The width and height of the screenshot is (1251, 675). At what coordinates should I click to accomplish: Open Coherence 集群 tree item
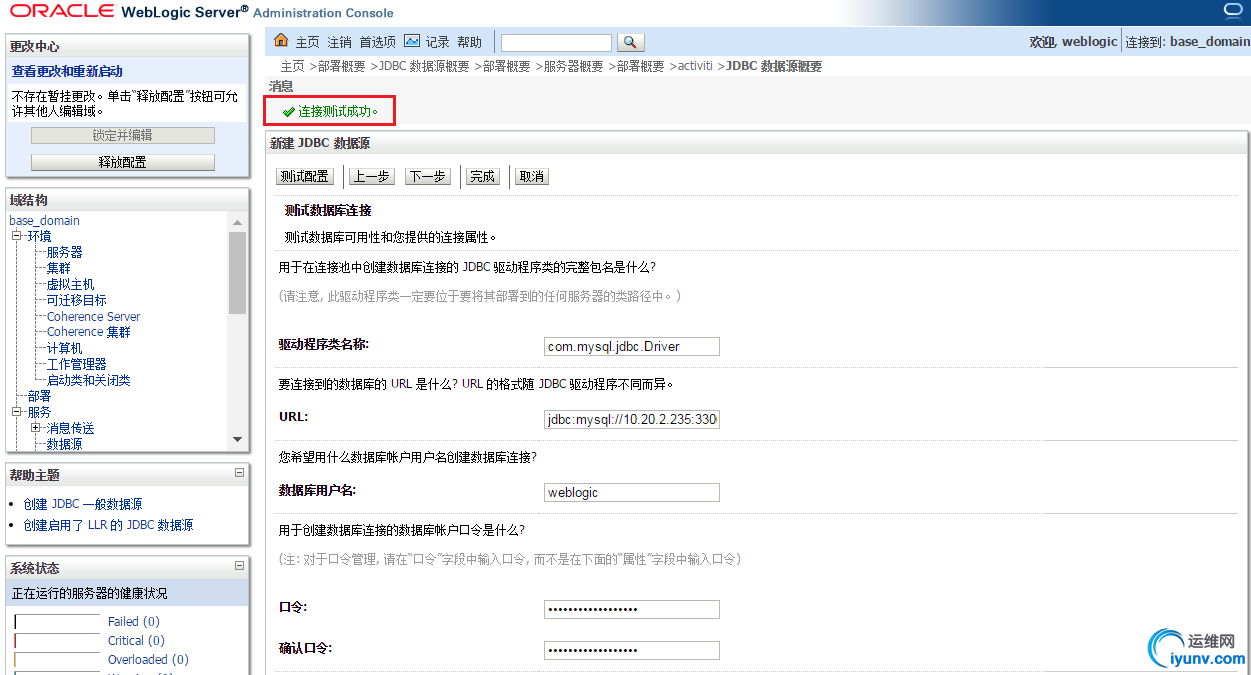pos(88,332)
